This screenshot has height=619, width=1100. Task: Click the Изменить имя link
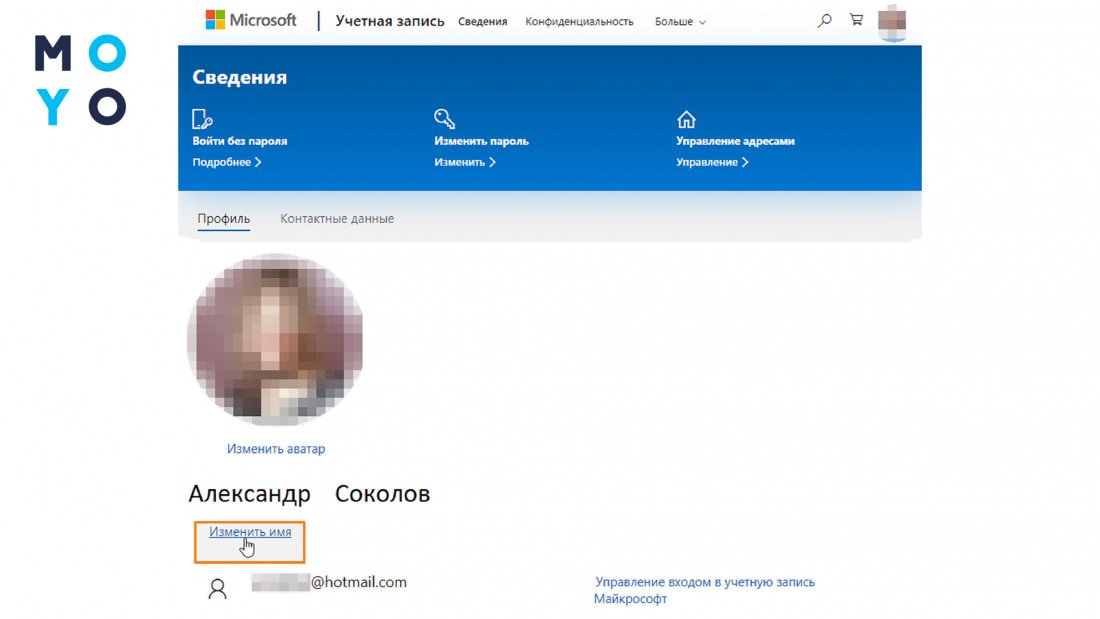pos(250,532)
